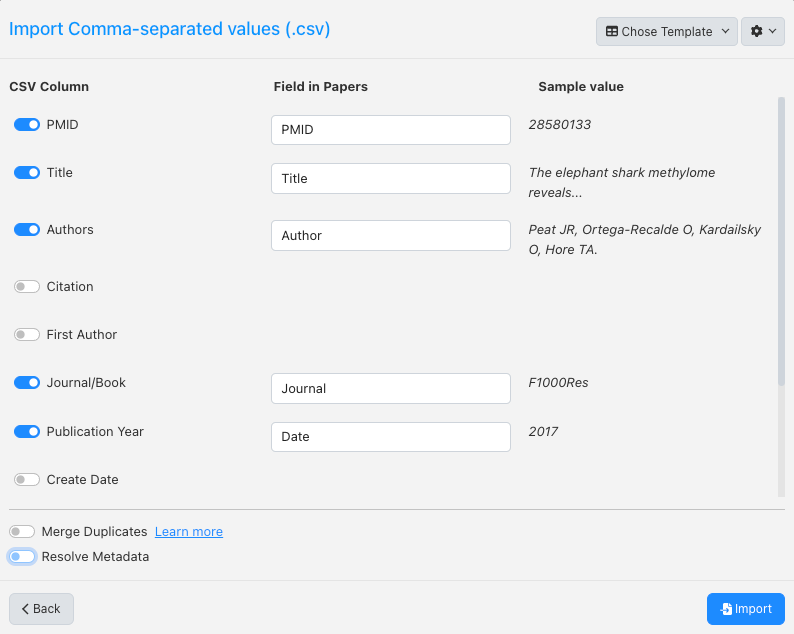
Task: Open the Journal field mapping selector
Action: coord(391,389)
